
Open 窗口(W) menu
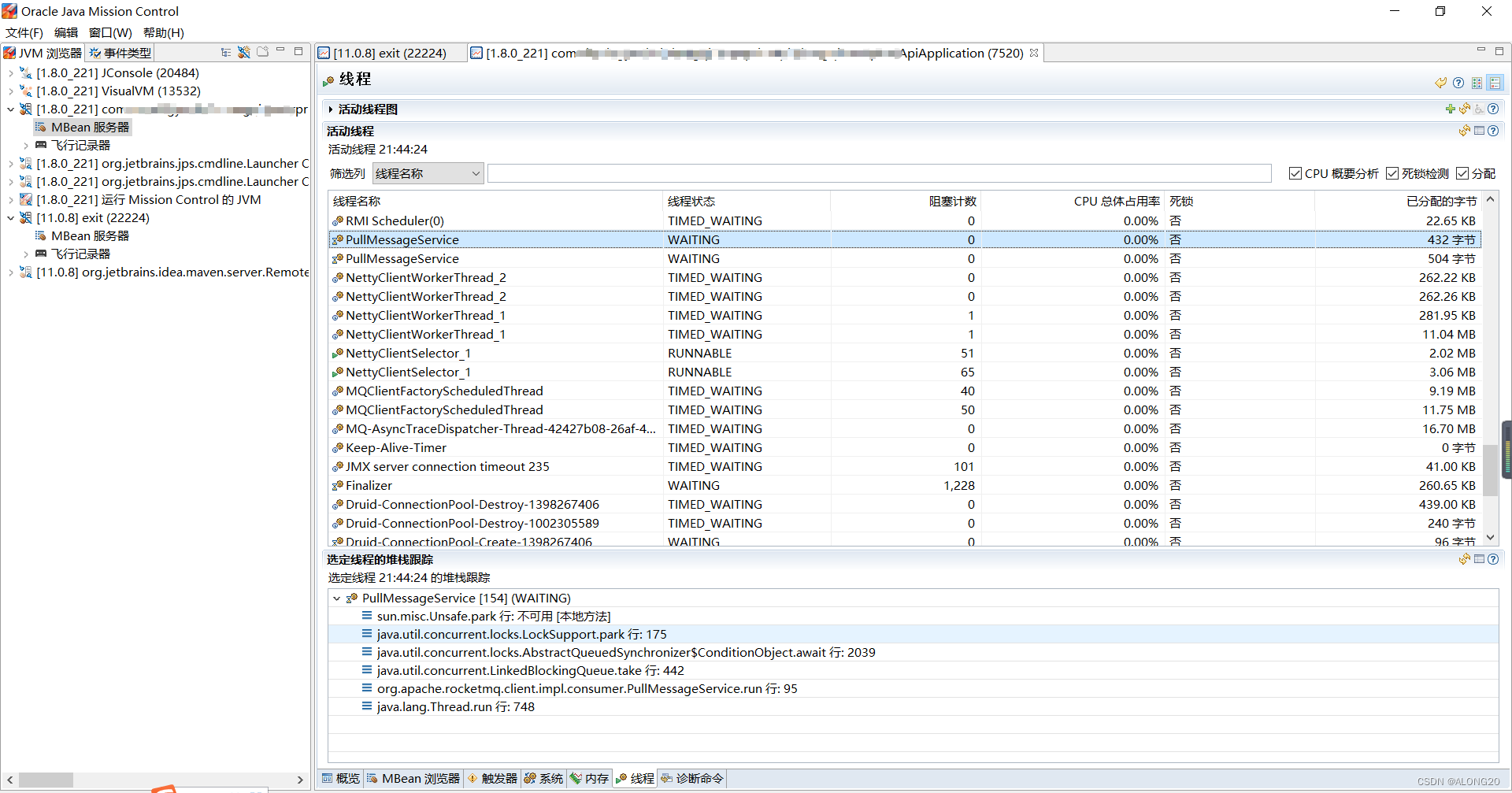click(110, 32)
